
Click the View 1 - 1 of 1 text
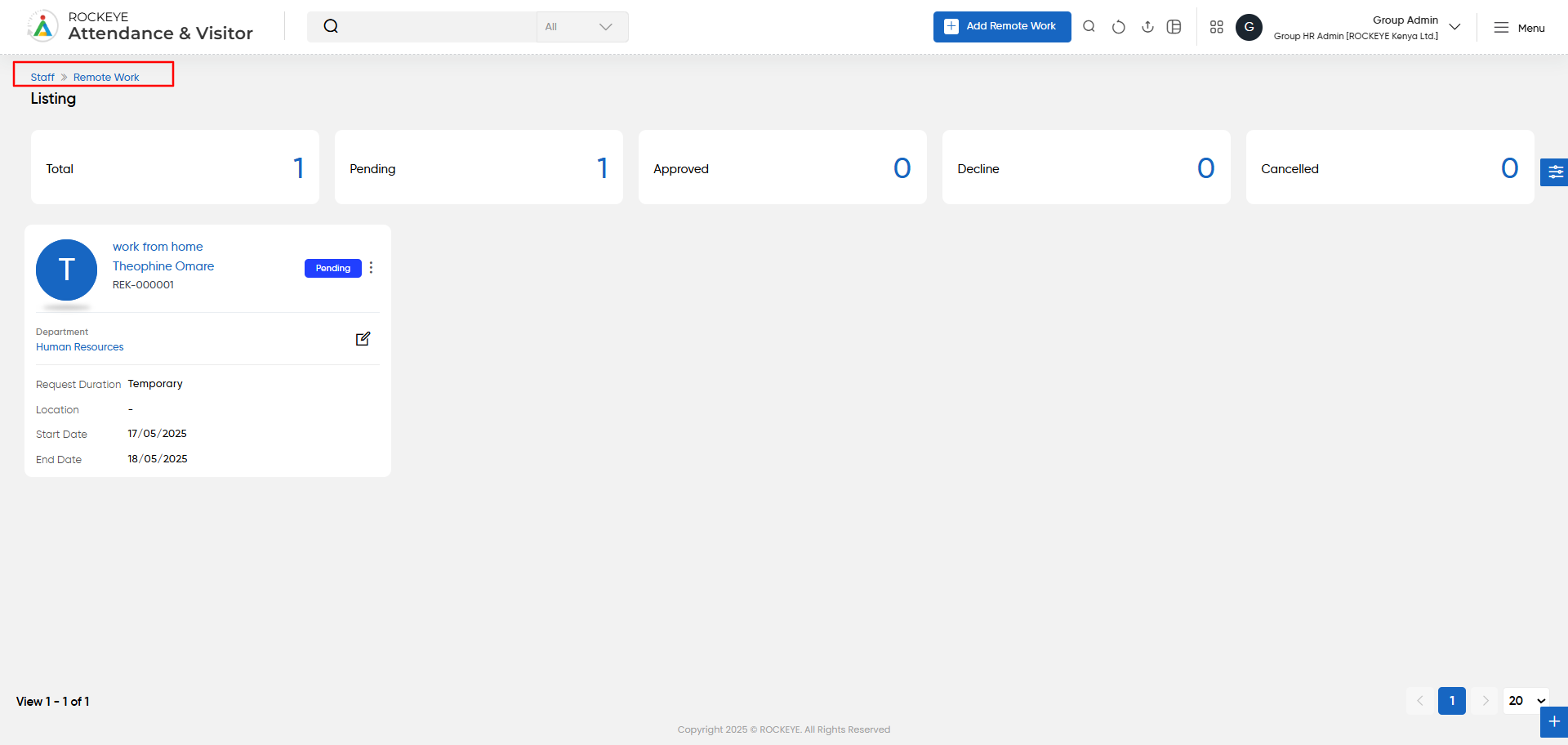[x=53, y=702]
